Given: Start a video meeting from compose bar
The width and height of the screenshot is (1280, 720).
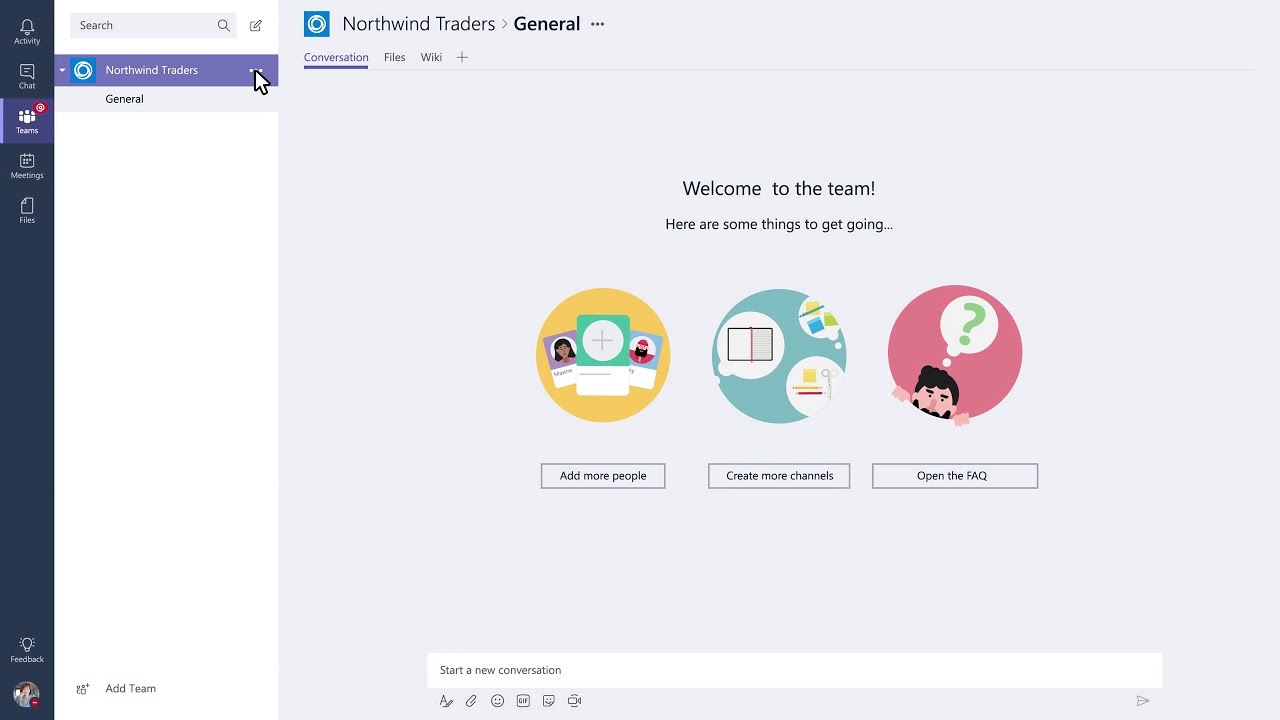Looking at the screenshot, I should (575, 701).
